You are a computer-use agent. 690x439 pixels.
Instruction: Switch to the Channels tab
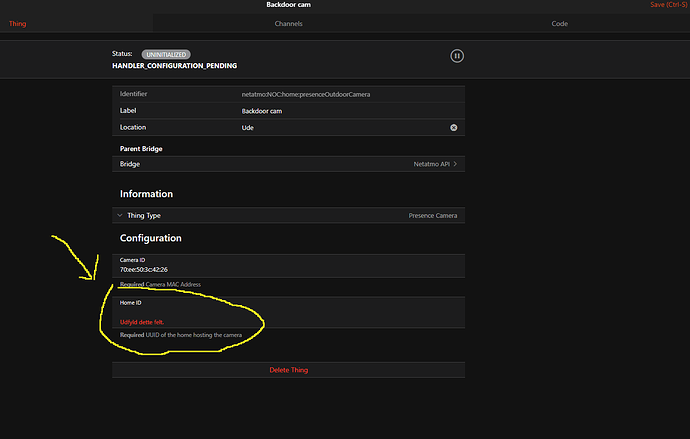point(288,24)
